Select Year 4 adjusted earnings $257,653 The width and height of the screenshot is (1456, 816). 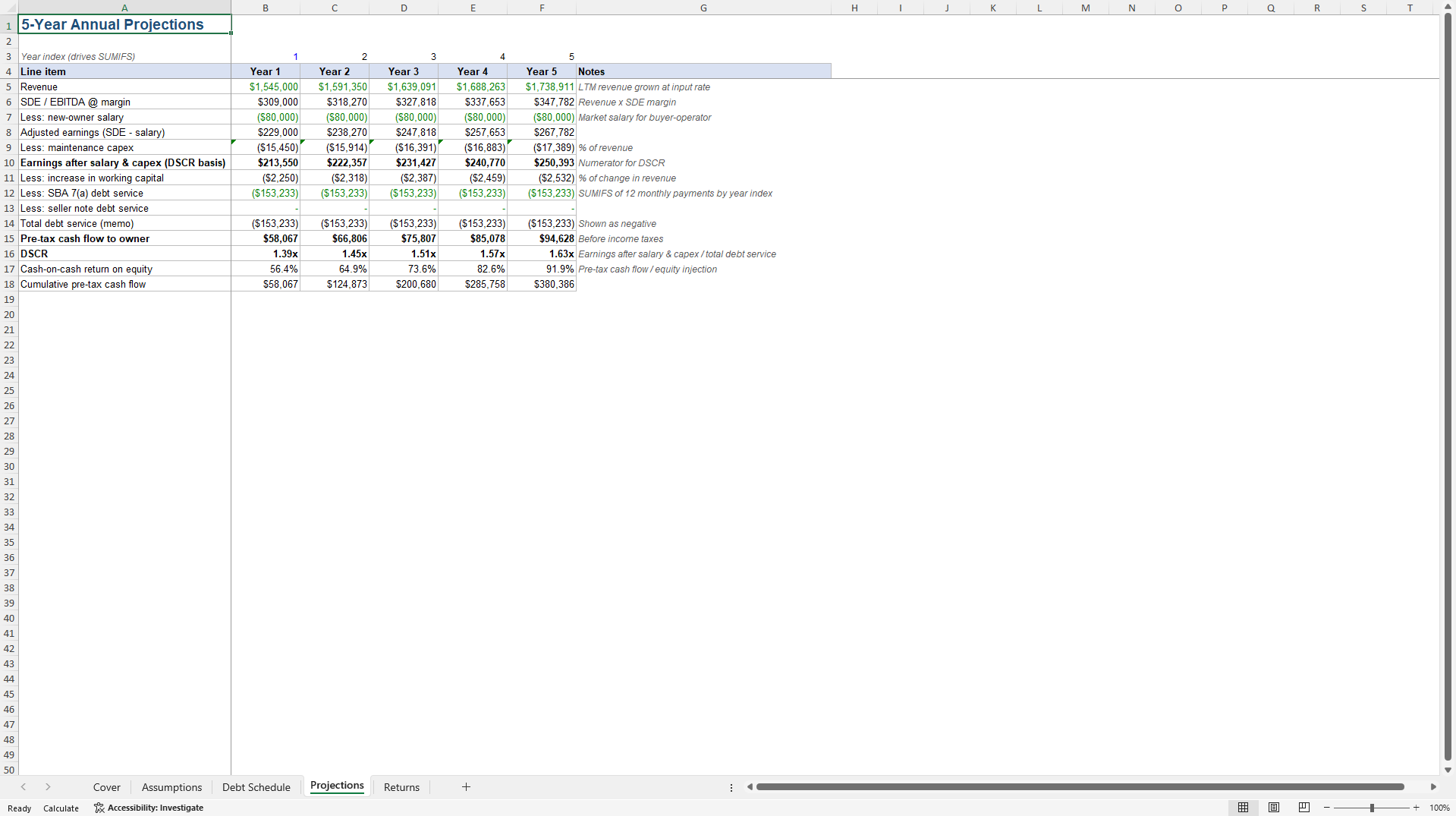(x=473, y=132)
